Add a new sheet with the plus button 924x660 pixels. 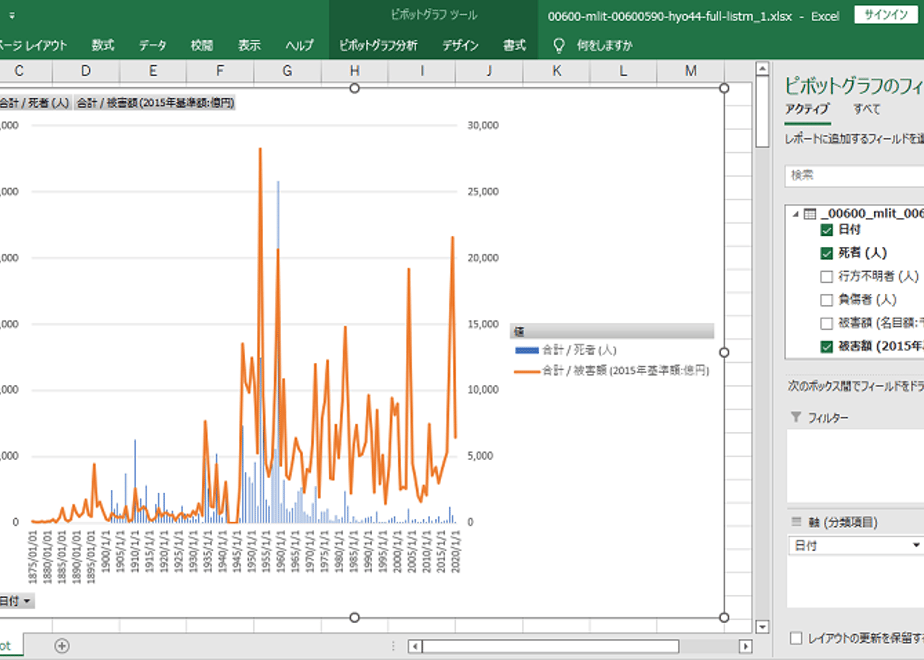click(62, 646)
